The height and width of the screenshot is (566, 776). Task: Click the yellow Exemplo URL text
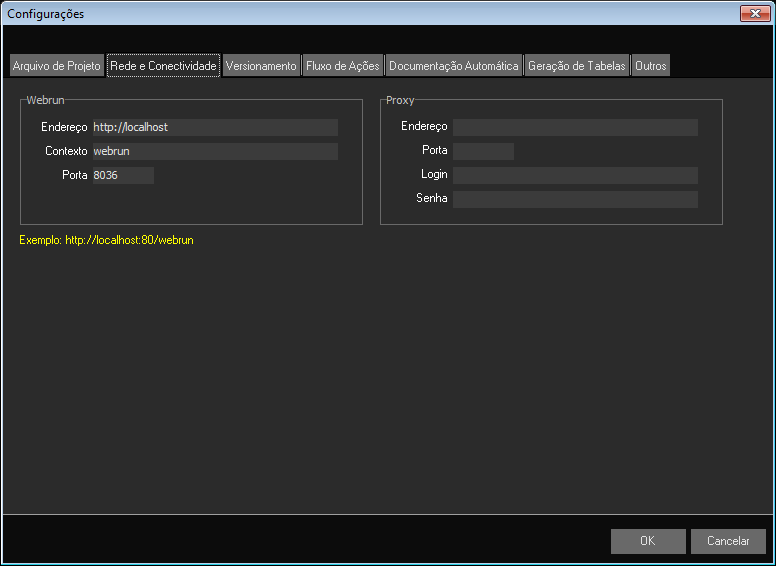pos(106,241)
